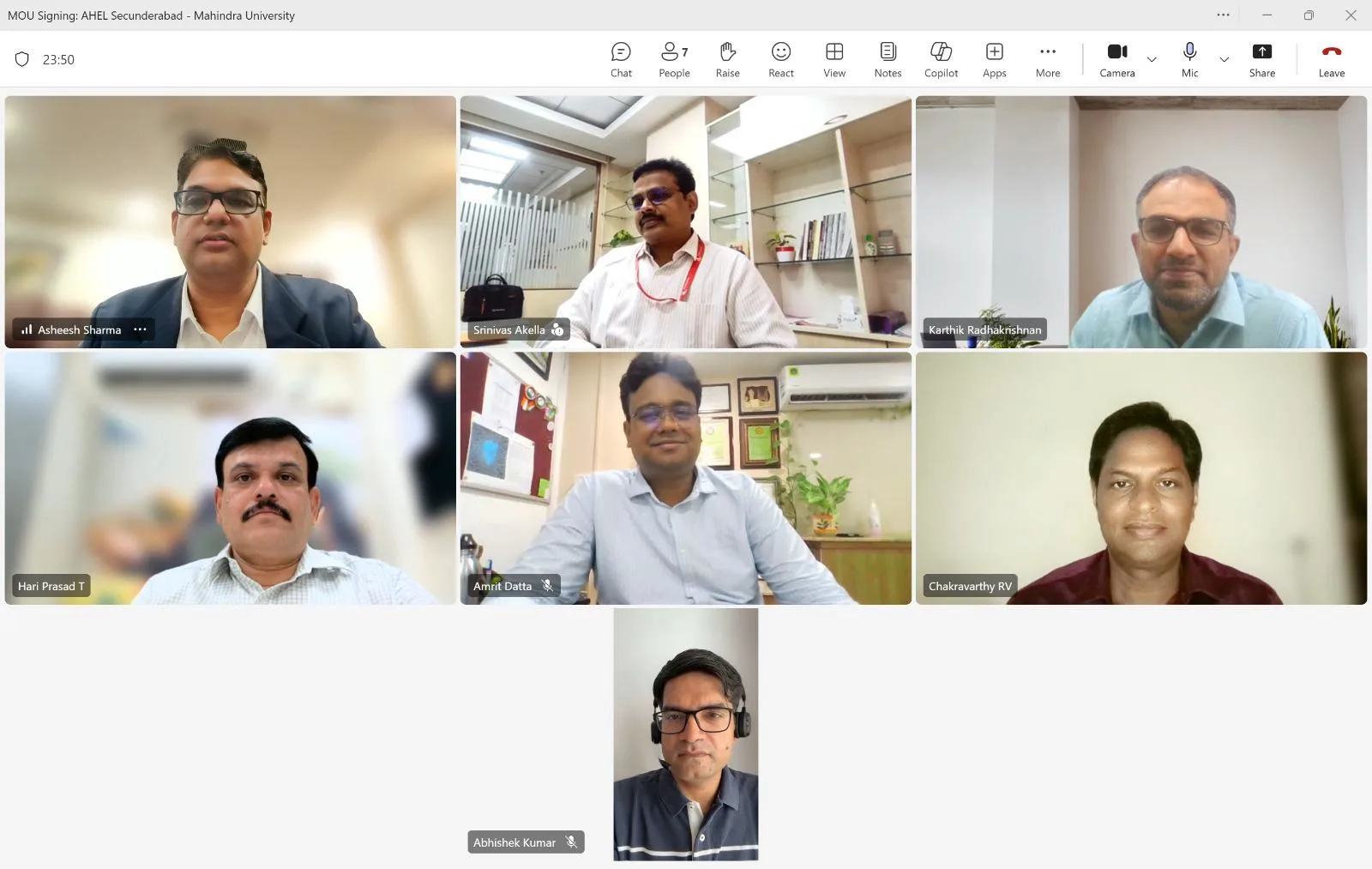This screenshot has height=869, width=1372.
Task: Select Karthik Radhakrishnan's video tile
Action: 1141,221
